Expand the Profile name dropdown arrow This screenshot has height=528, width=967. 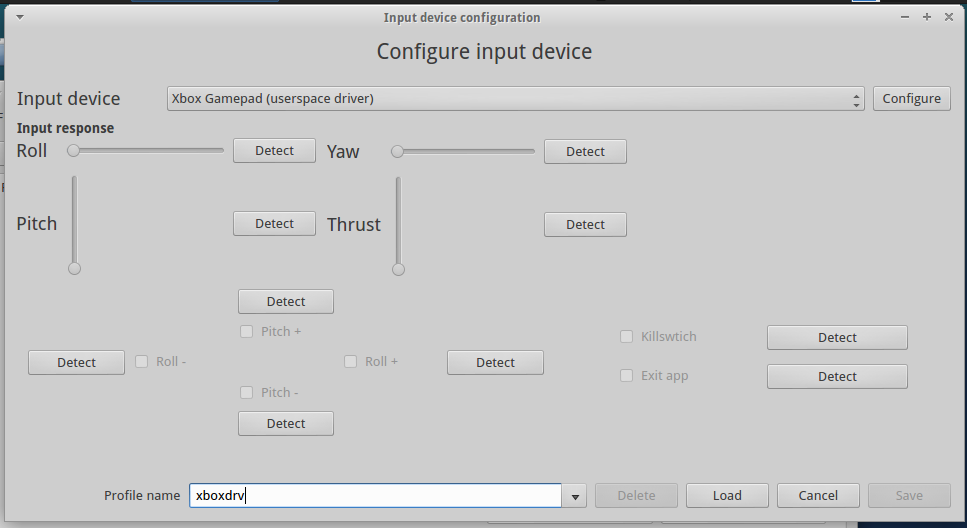coord(574,496)
